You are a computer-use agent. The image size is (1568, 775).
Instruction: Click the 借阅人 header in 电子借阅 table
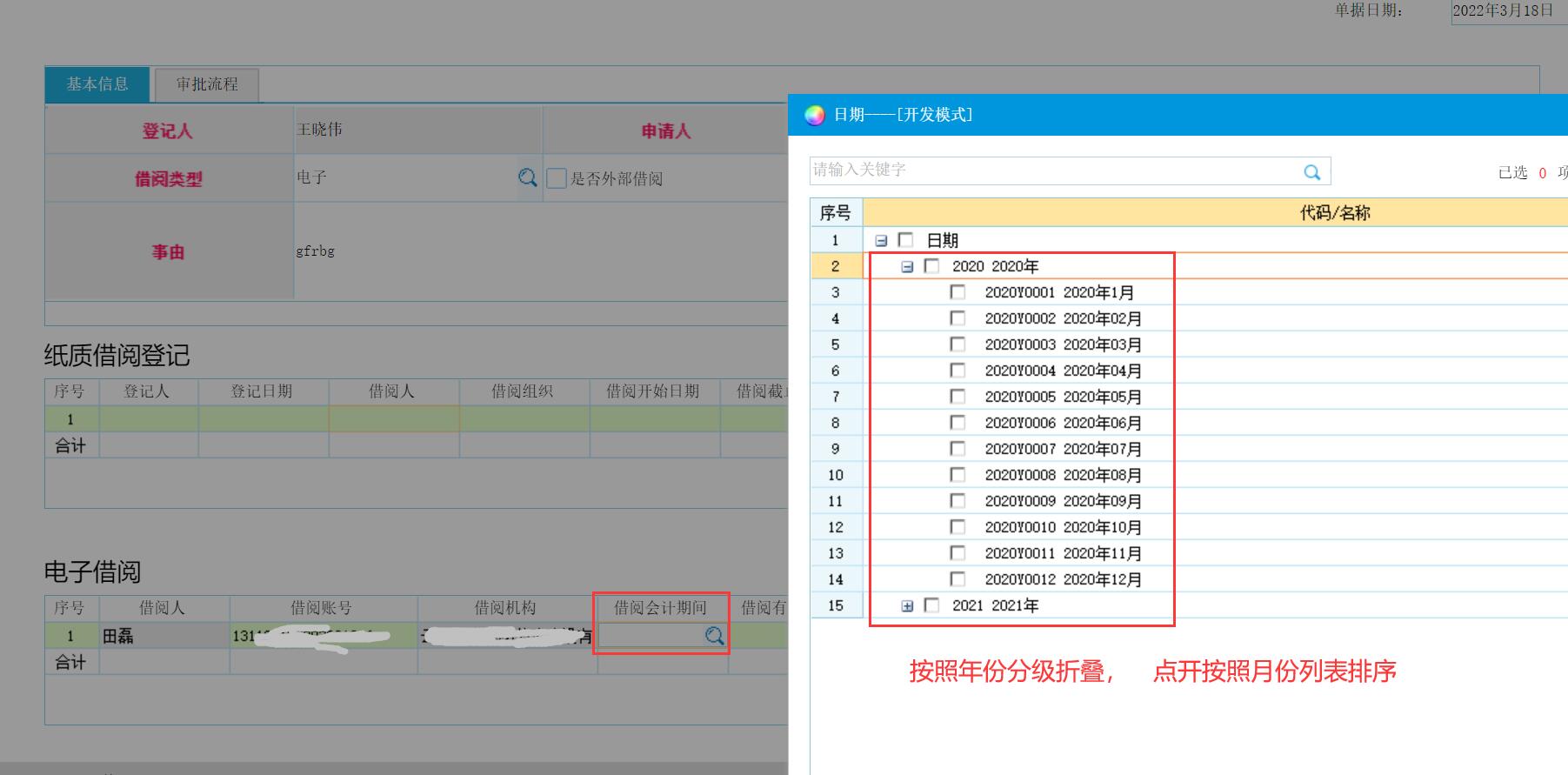(162, 608)
